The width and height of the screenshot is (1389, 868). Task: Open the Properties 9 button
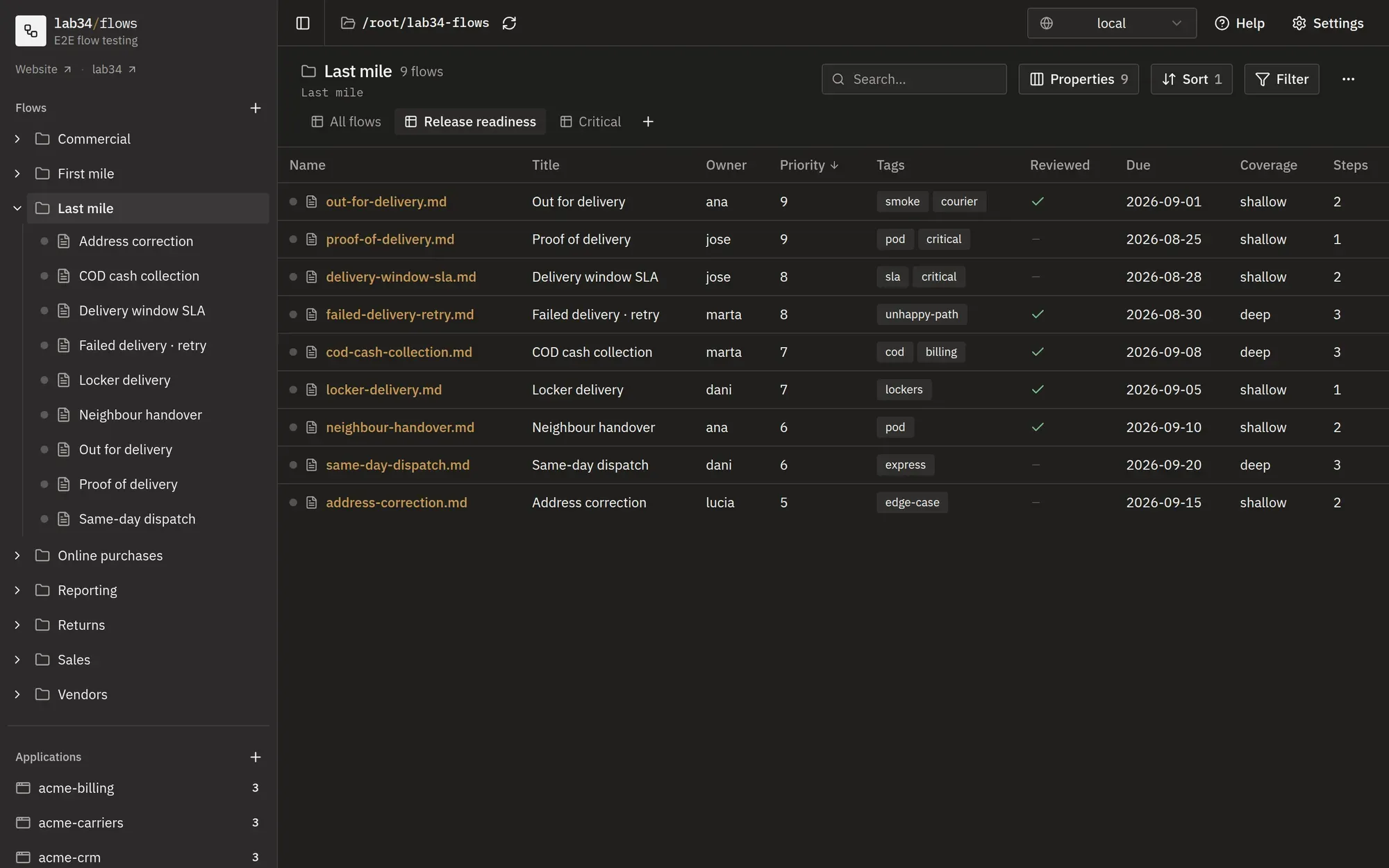click(1079, 79)
